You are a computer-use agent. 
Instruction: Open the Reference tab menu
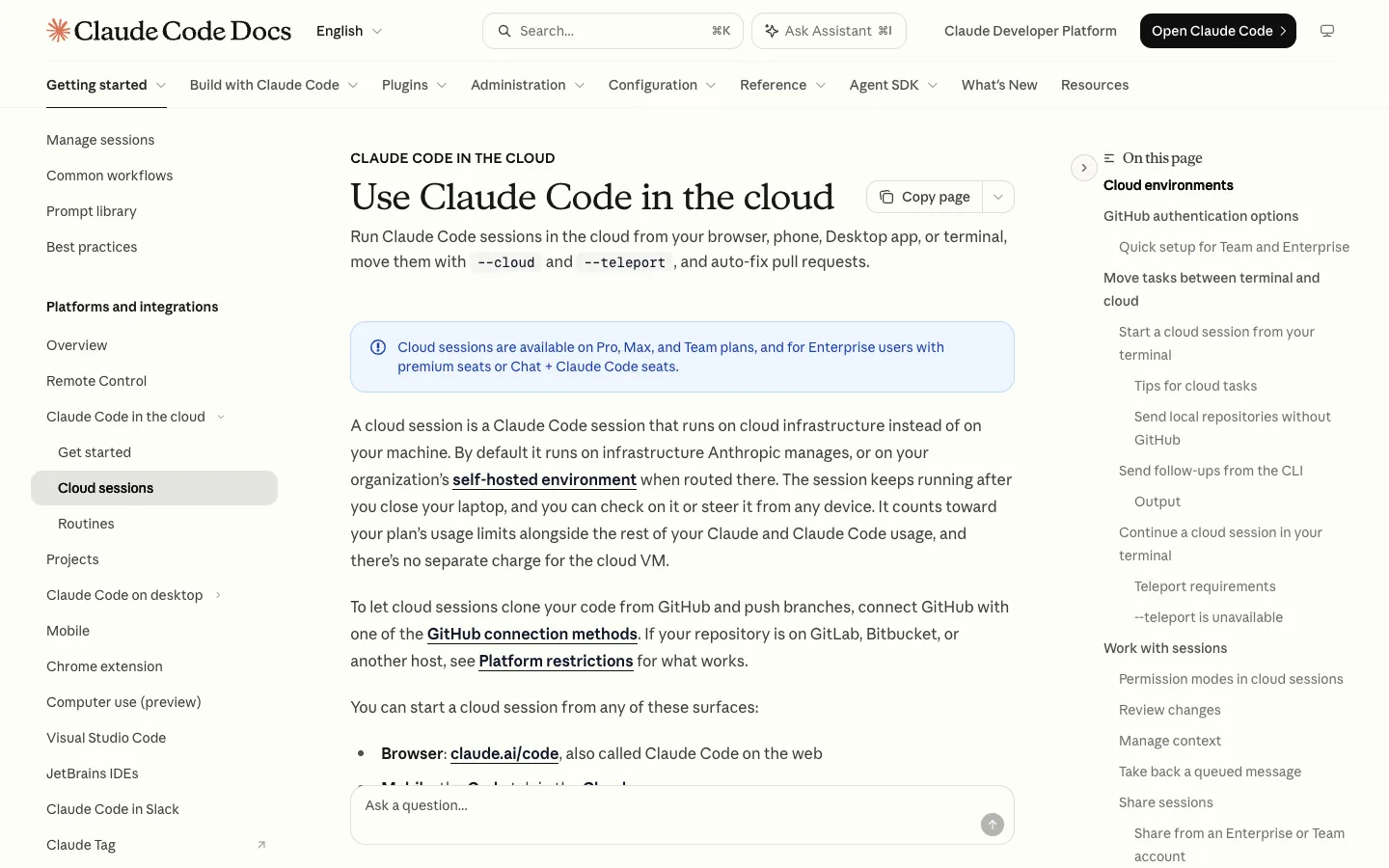tap(783, 85)
